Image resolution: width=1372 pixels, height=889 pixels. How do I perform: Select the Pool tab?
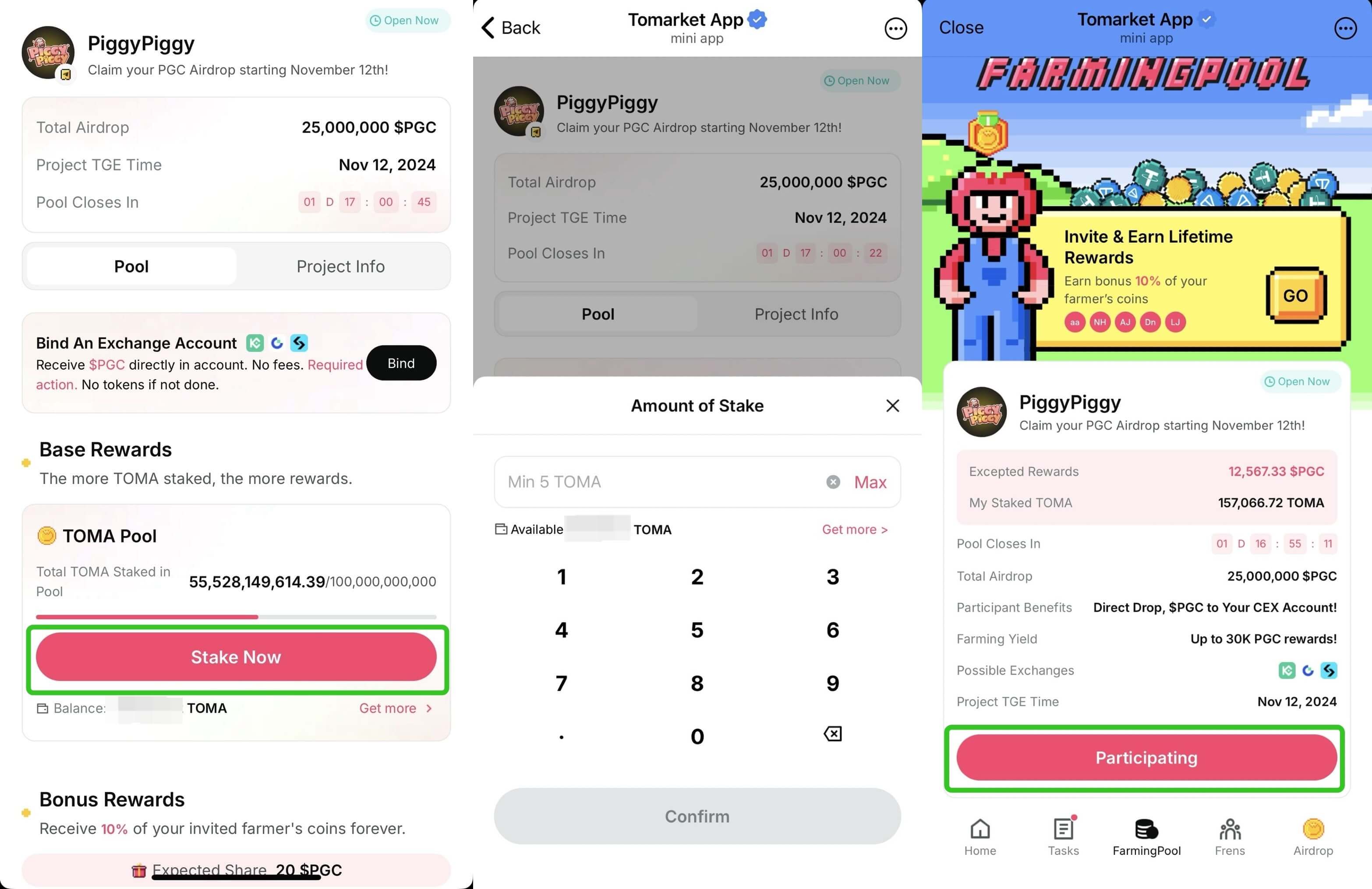point(130,266)
